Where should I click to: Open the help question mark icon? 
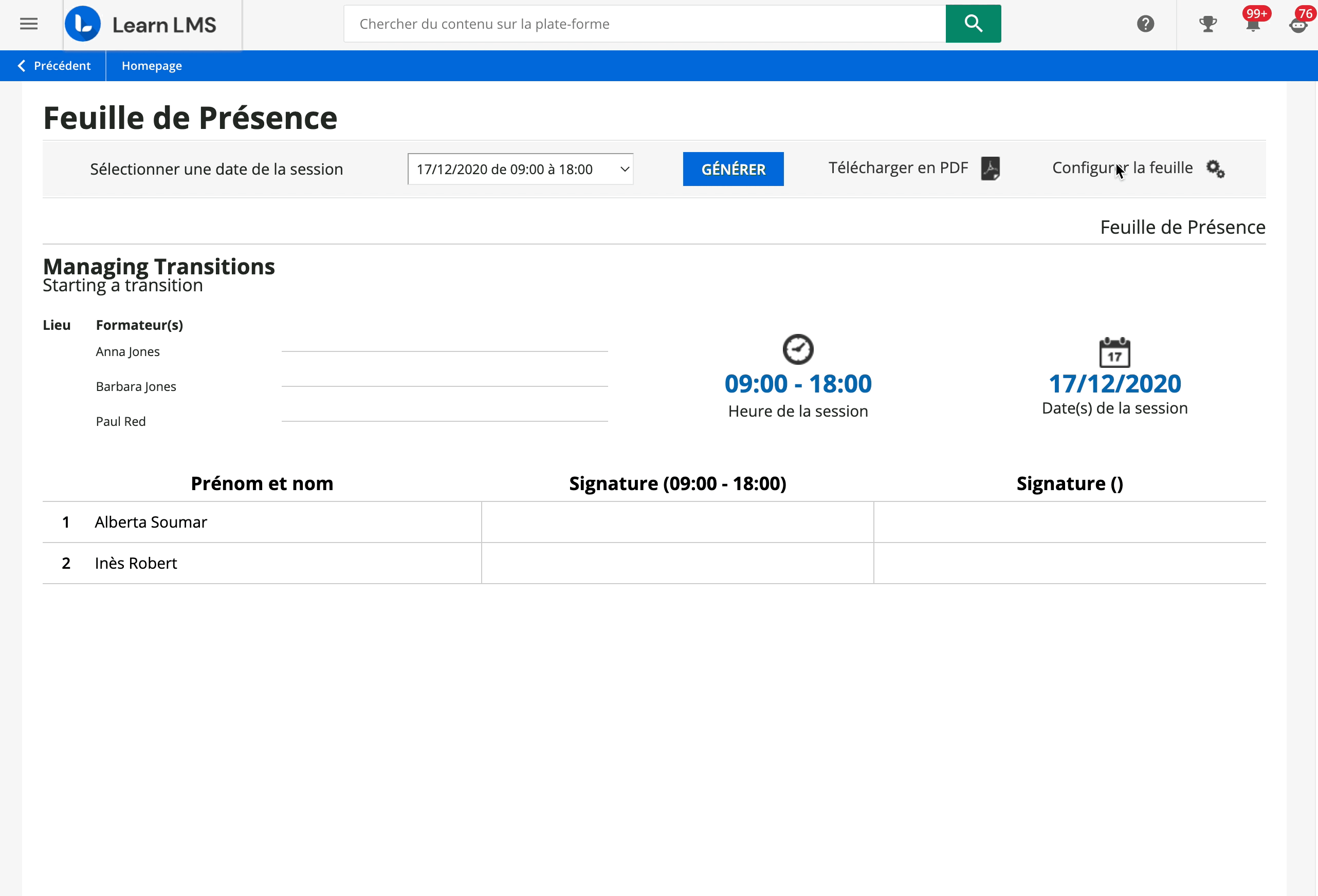(x=1146, y=24)
